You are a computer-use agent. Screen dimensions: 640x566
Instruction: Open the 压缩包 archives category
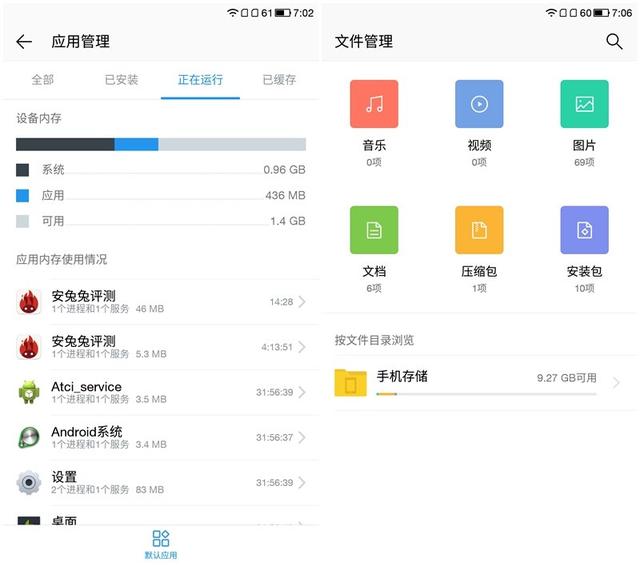479,231
